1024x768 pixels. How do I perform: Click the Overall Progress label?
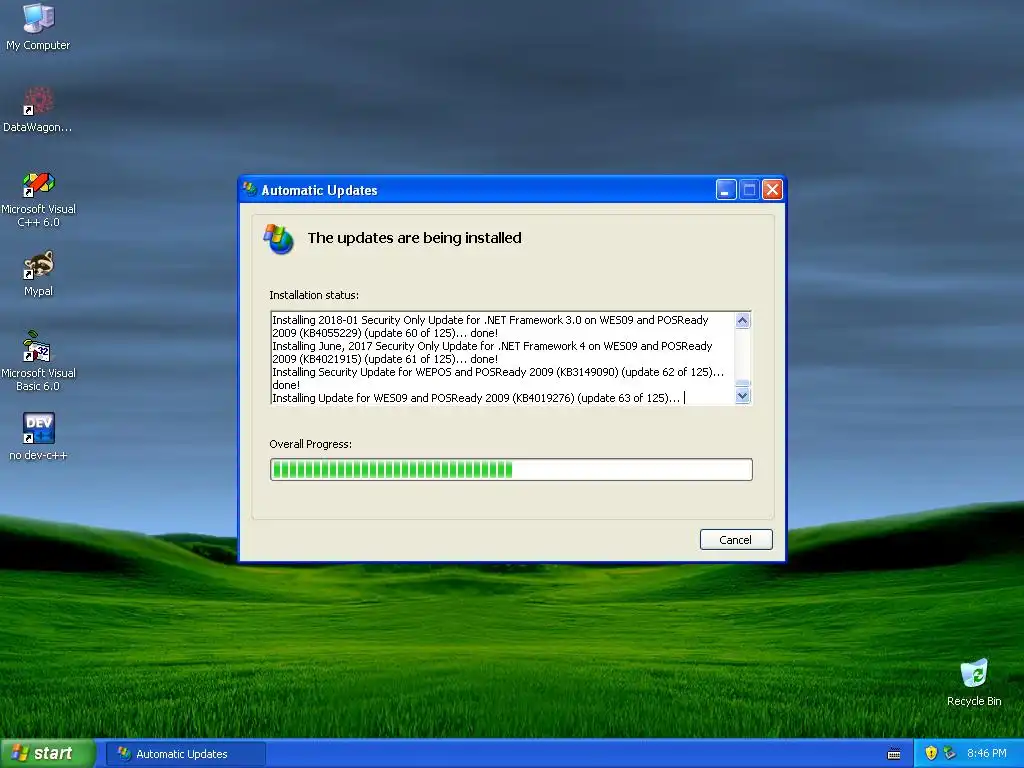pyautogui.click(x=310, y=444)
